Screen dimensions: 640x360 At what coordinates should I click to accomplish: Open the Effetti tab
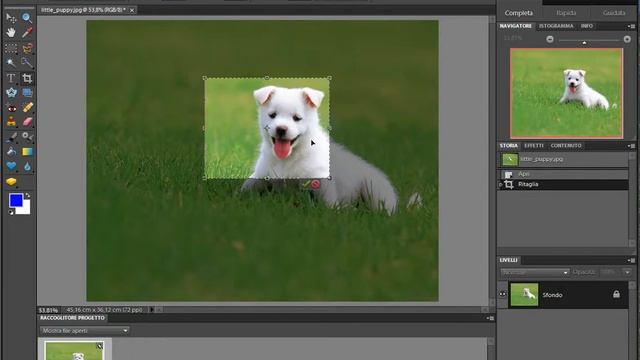[534, 146]
